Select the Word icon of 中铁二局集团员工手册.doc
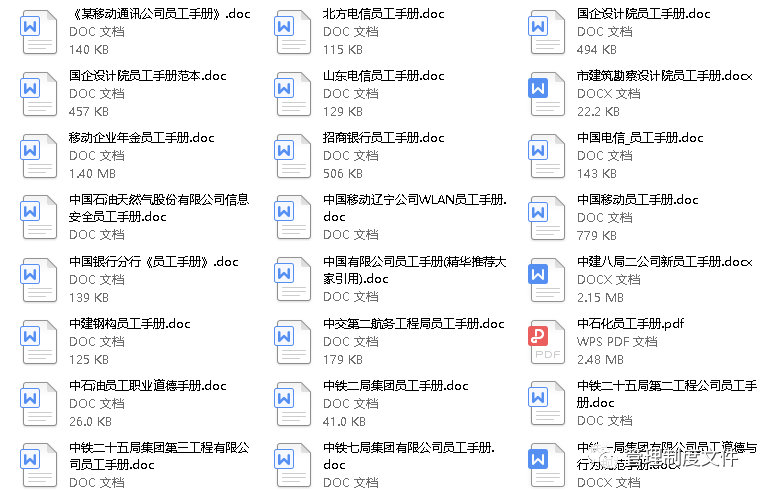 293,403
